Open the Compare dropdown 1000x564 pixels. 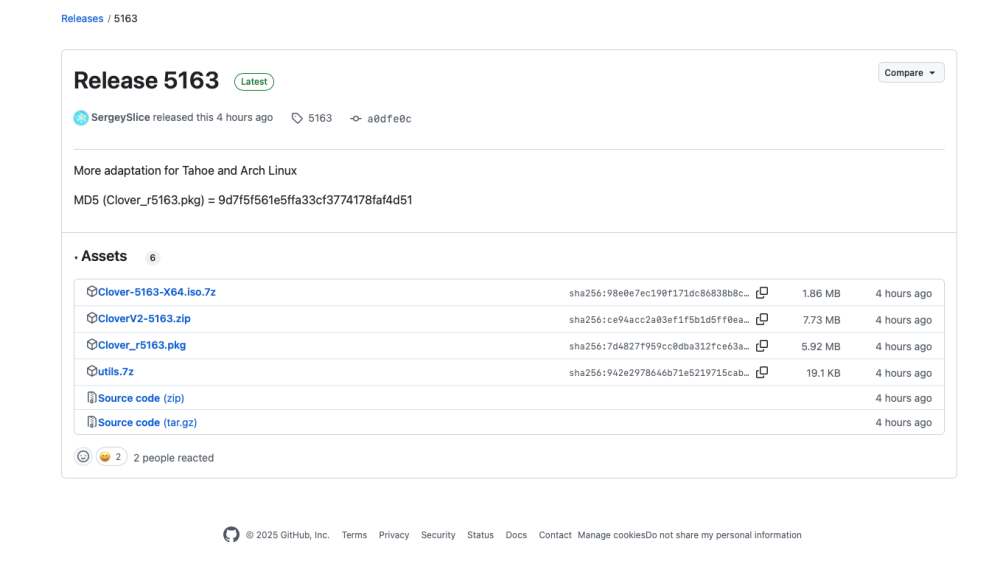pos(911,73)
